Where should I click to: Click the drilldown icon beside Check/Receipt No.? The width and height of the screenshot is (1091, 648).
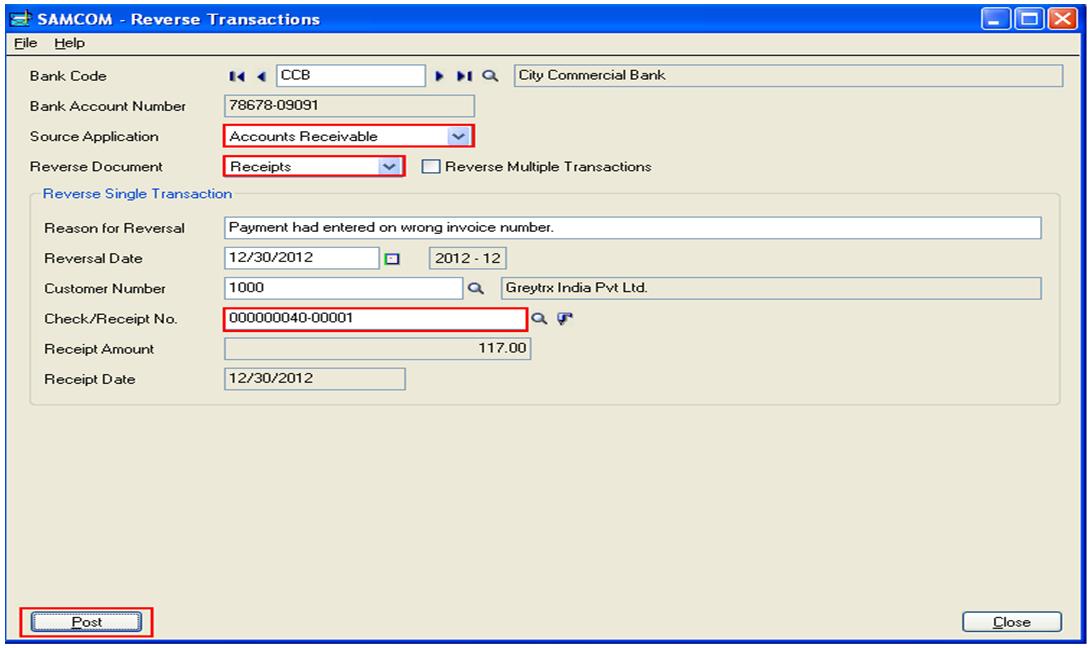coord(564,319)
